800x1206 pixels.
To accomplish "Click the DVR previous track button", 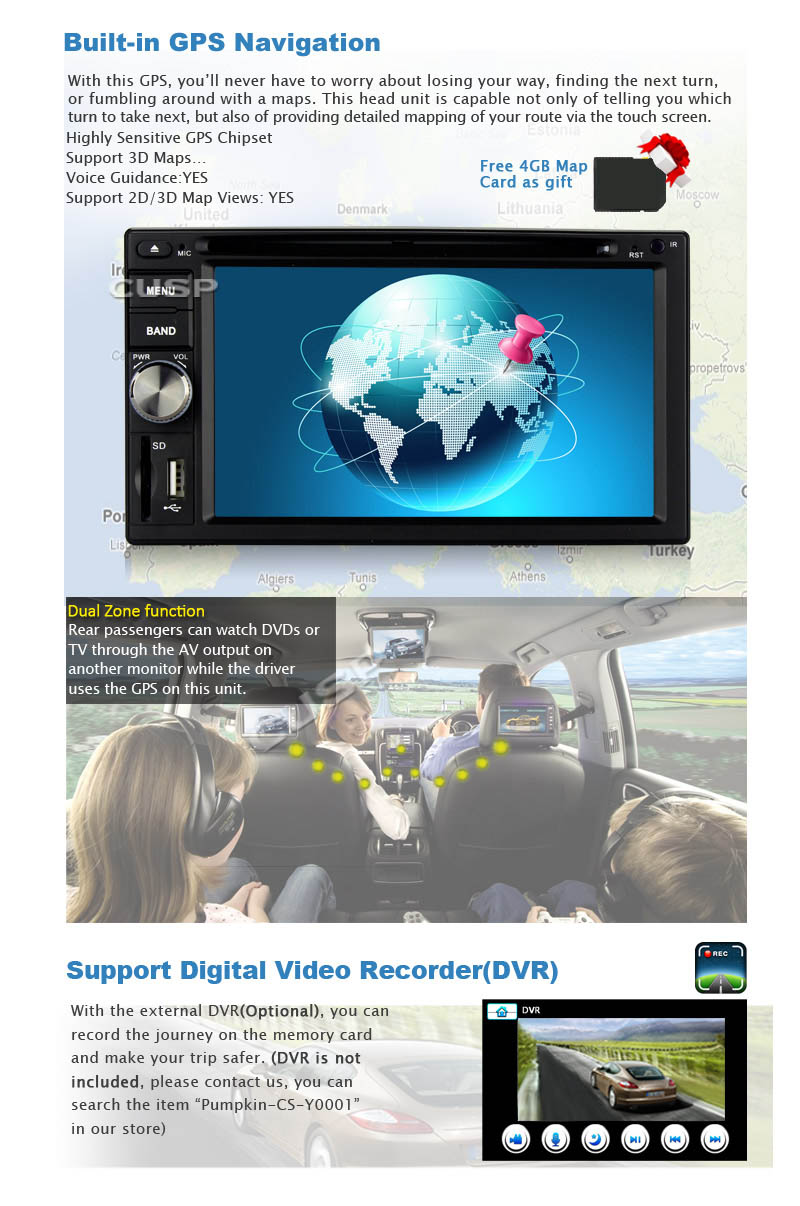I will point(675,1138).
